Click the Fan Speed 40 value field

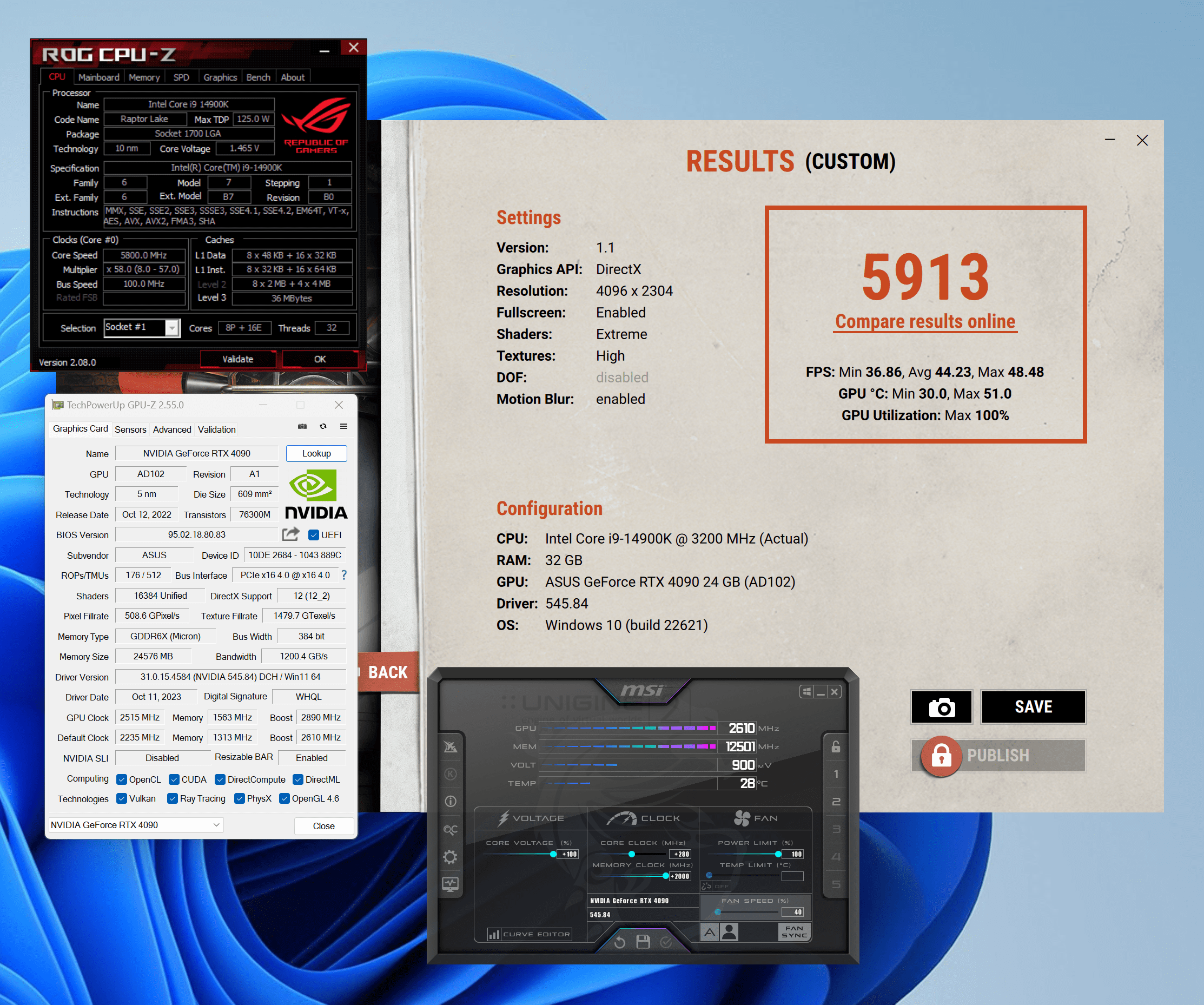793,912
